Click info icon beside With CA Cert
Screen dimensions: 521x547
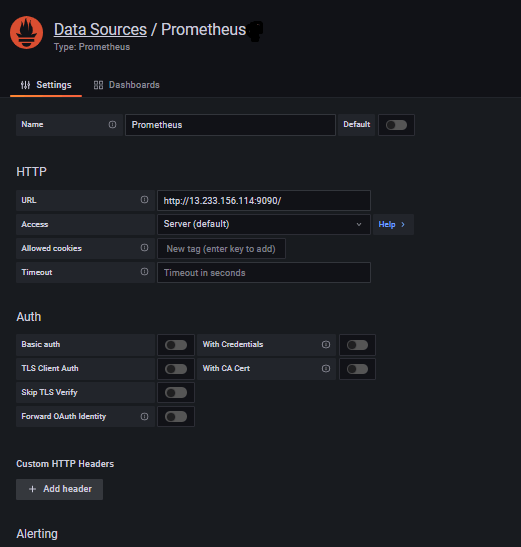(326, 369)
